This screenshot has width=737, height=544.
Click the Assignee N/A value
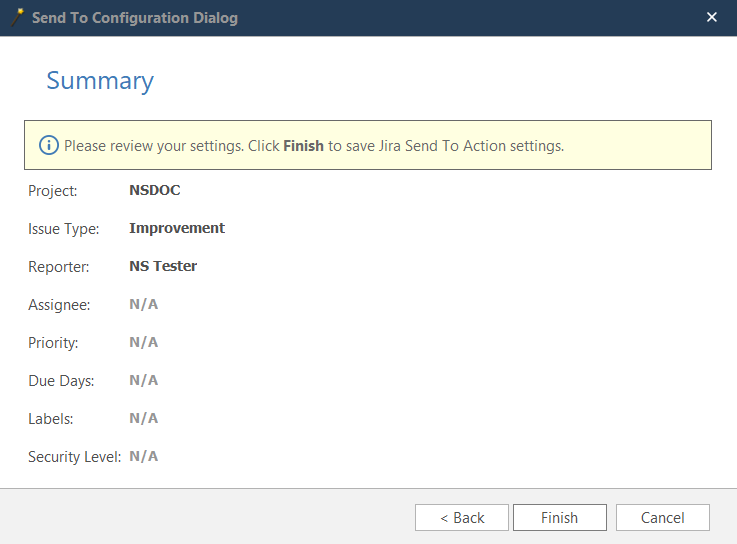coord(144,304)
